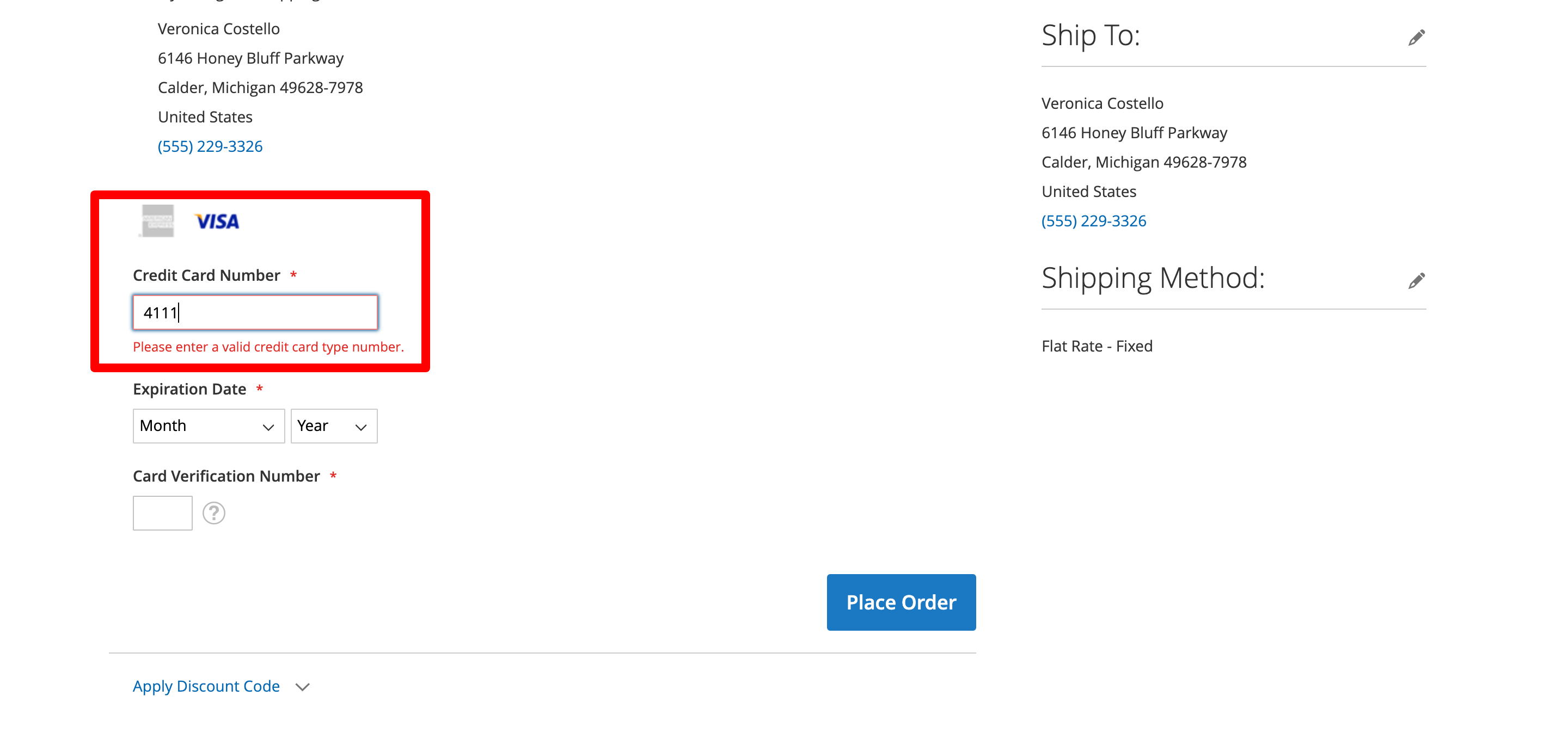Click Veronica Costello's name under Ship To
1568x739 pixels.
1102,103
